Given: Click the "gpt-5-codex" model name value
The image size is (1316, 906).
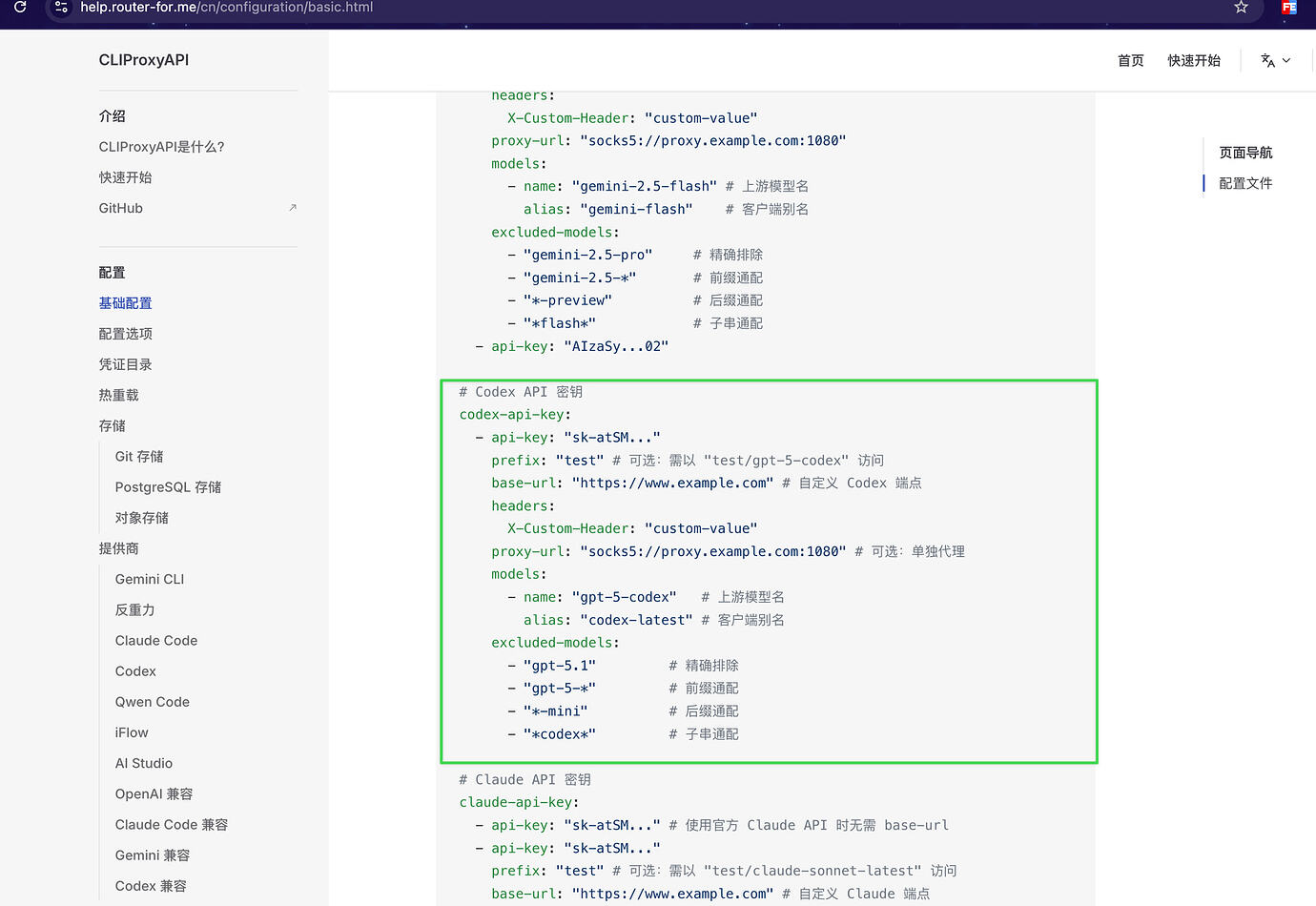Looking at the screenshot, I should (624, 597).
